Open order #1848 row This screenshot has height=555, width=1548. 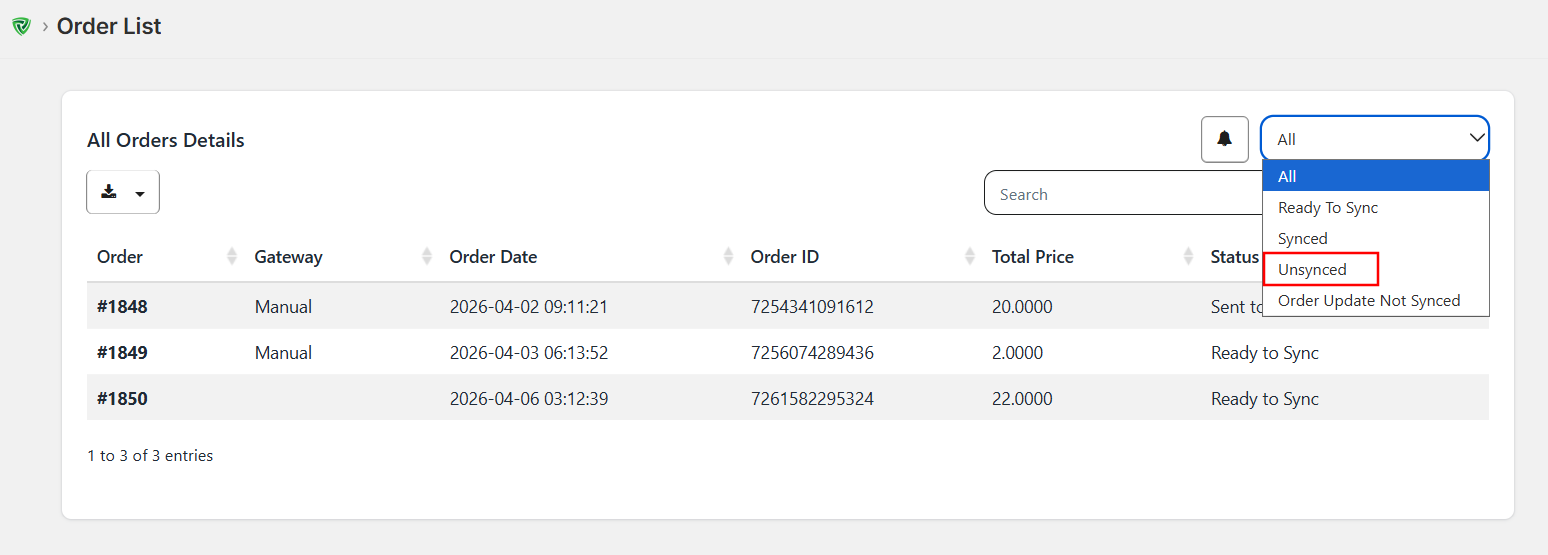[122, 307]
